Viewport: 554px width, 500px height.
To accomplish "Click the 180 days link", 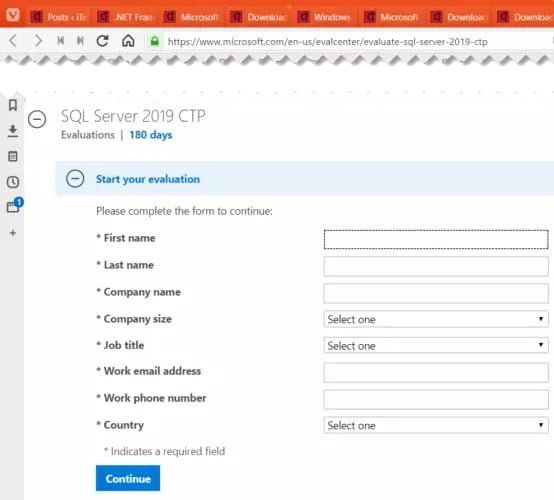I will [151, 135].
